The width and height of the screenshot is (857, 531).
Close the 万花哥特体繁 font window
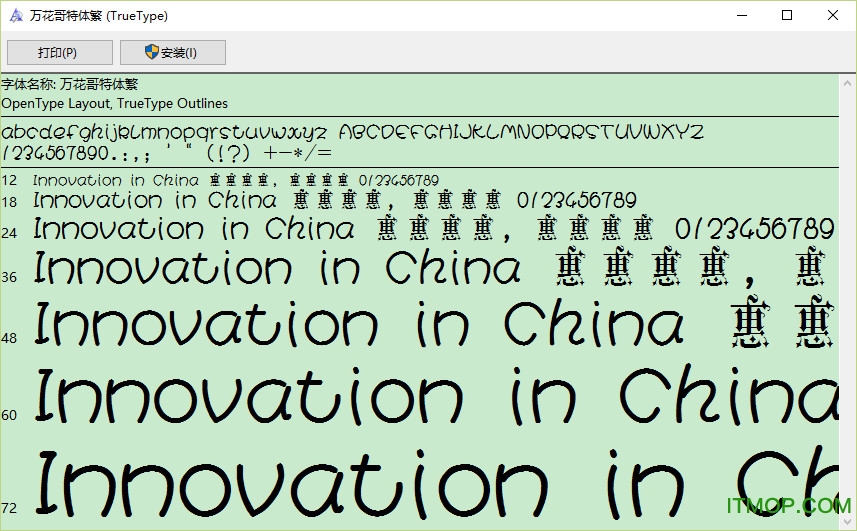coord(833,16)
